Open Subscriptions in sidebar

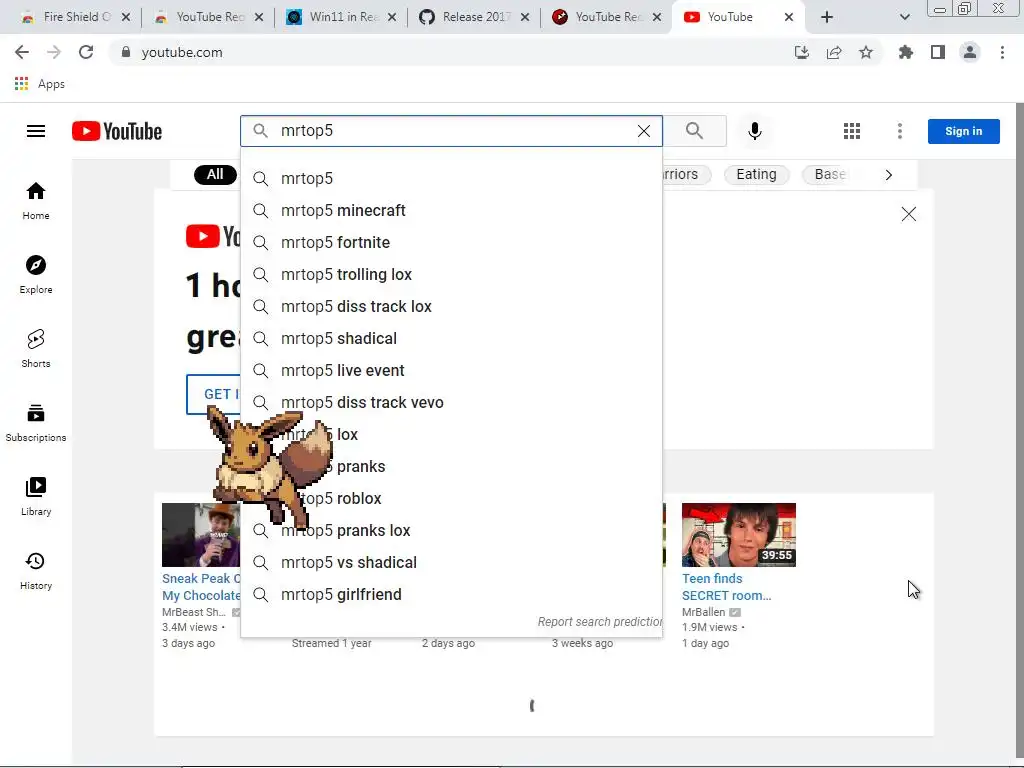click(x=36, y=423)
